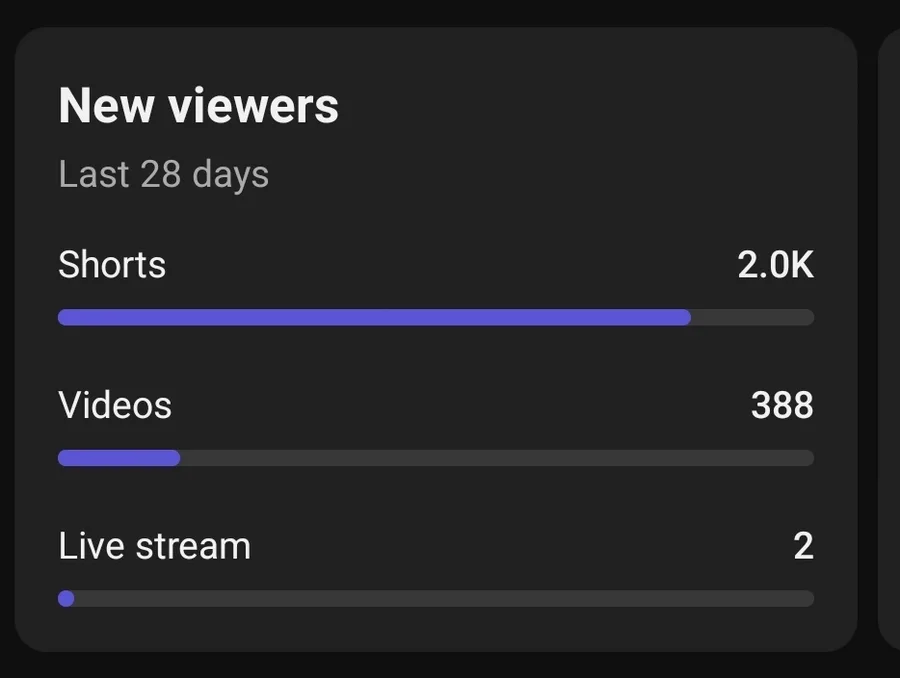This screenshot has height=678, width=900.
Task: Click the 2.0K Shorts viewer count
Action: point(775,265)
